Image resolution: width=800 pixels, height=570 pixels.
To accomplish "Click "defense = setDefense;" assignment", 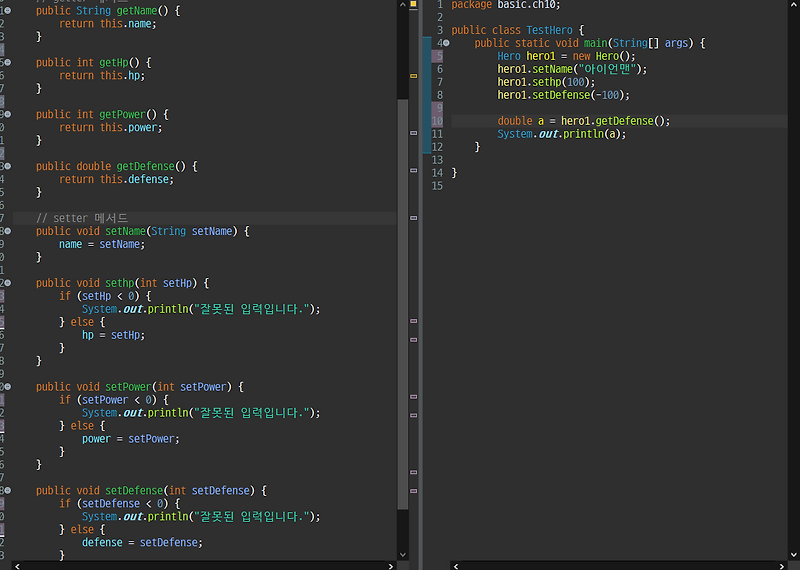I will tap(142, 542).
